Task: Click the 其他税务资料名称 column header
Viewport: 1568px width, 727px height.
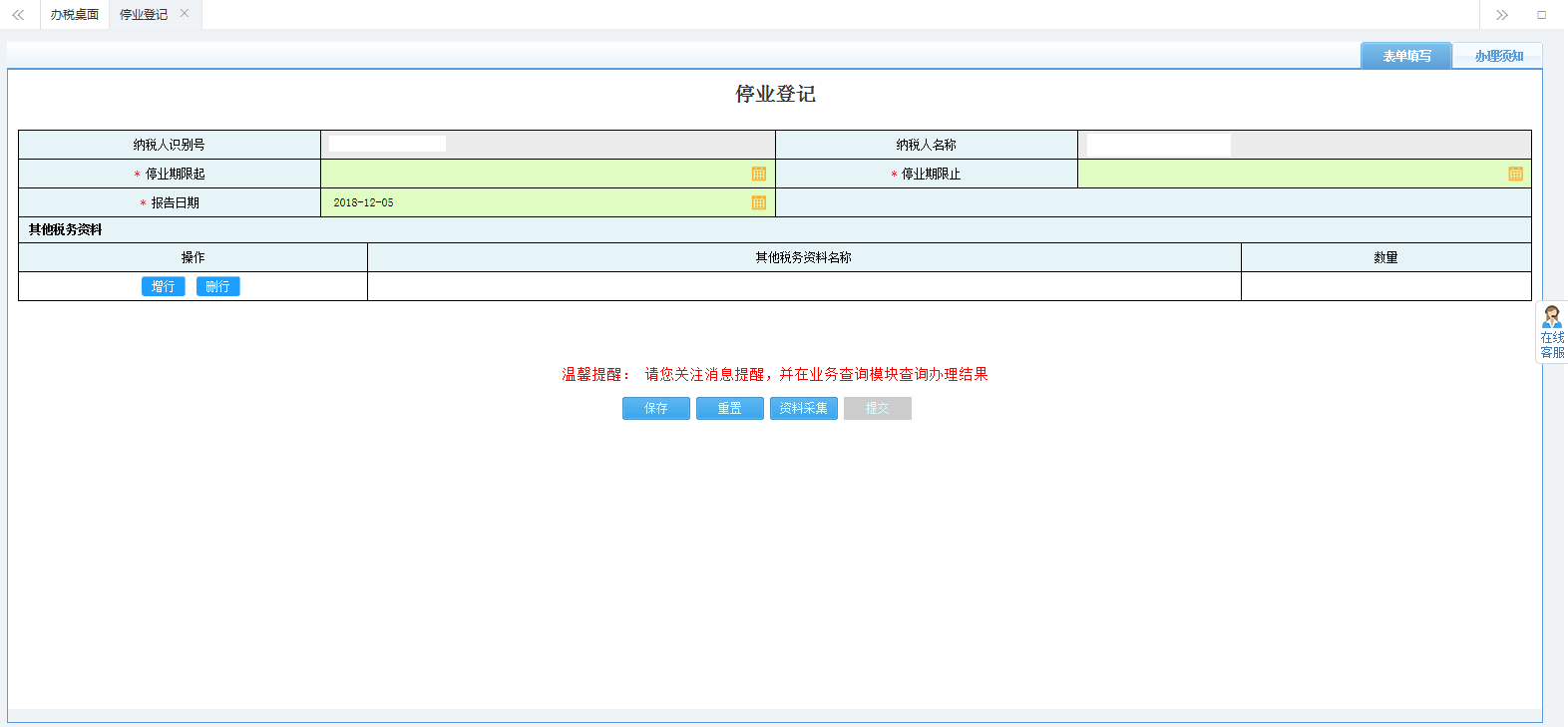Action: [x=804, y=257]
